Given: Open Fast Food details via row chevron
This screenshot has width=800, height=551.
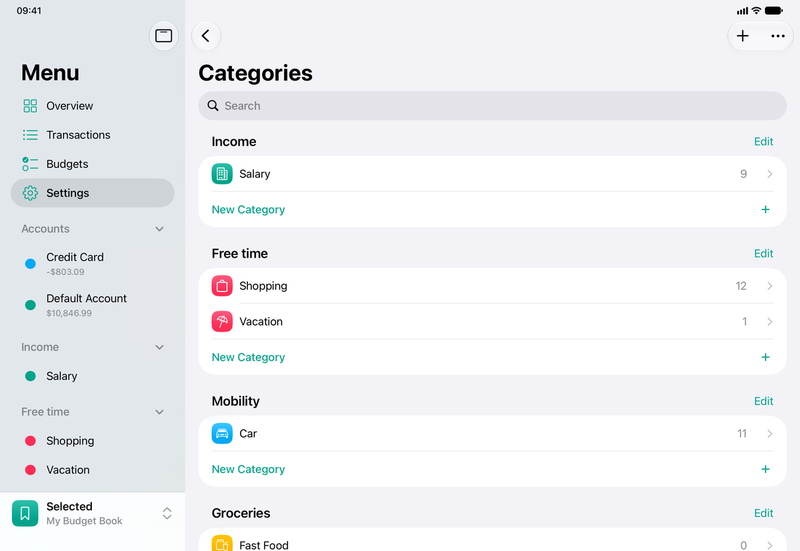Looking at the screenshot, I should [769, 545].
